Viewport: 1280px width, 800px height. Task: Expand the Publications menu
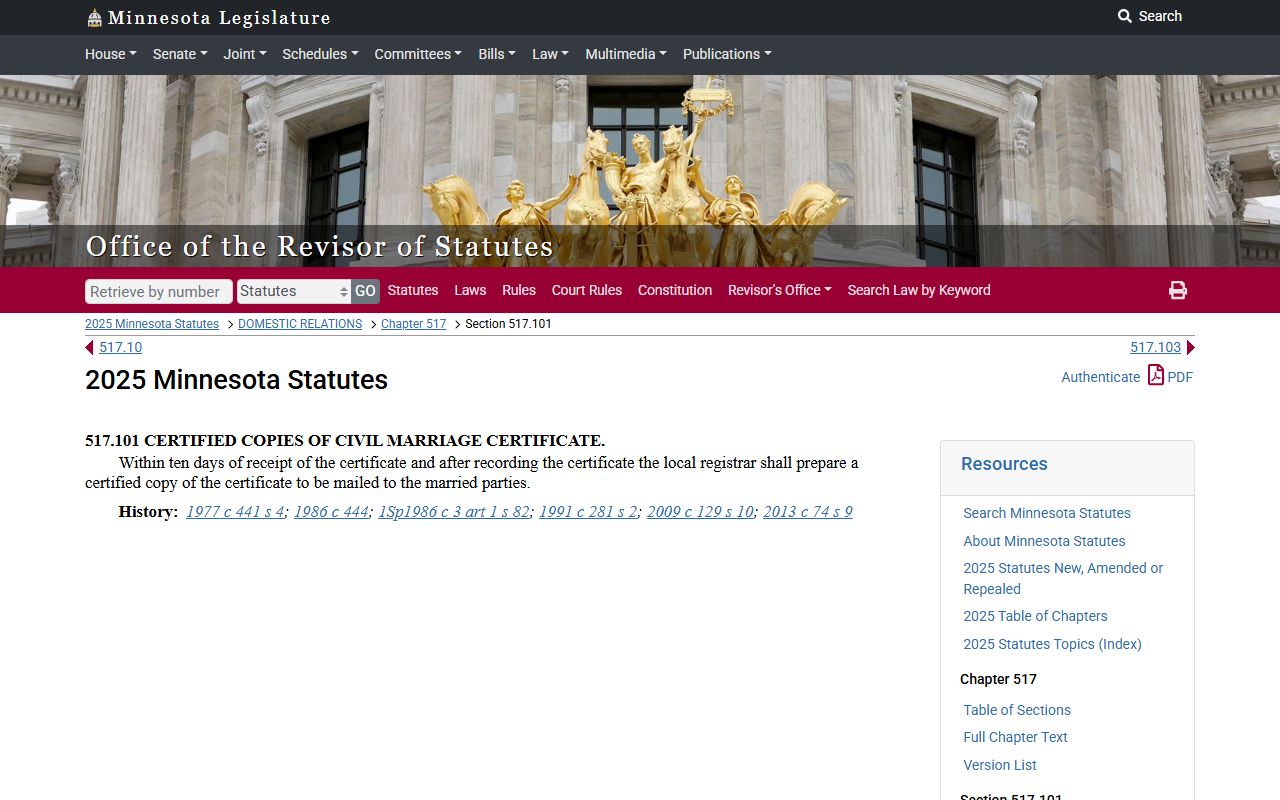[x=727, y=54]
